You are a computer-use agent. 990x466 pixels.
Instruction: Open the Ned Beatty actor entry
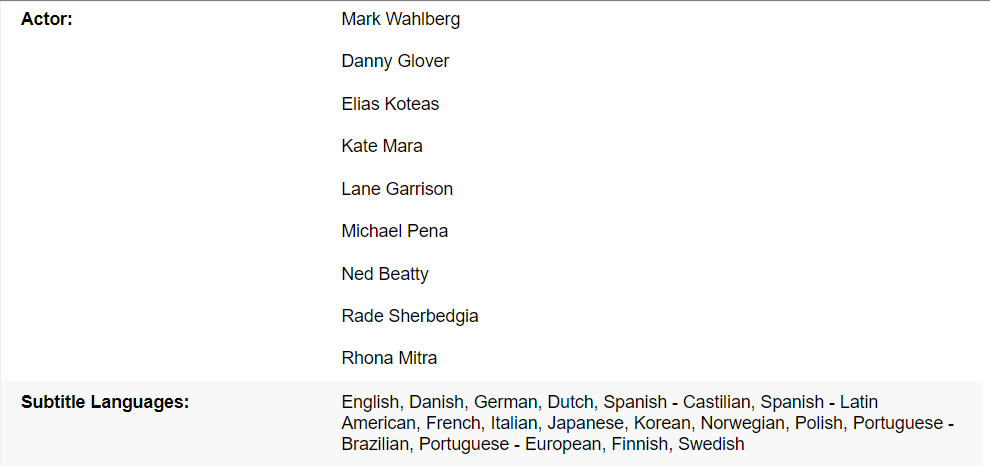(x=384, y=274)
